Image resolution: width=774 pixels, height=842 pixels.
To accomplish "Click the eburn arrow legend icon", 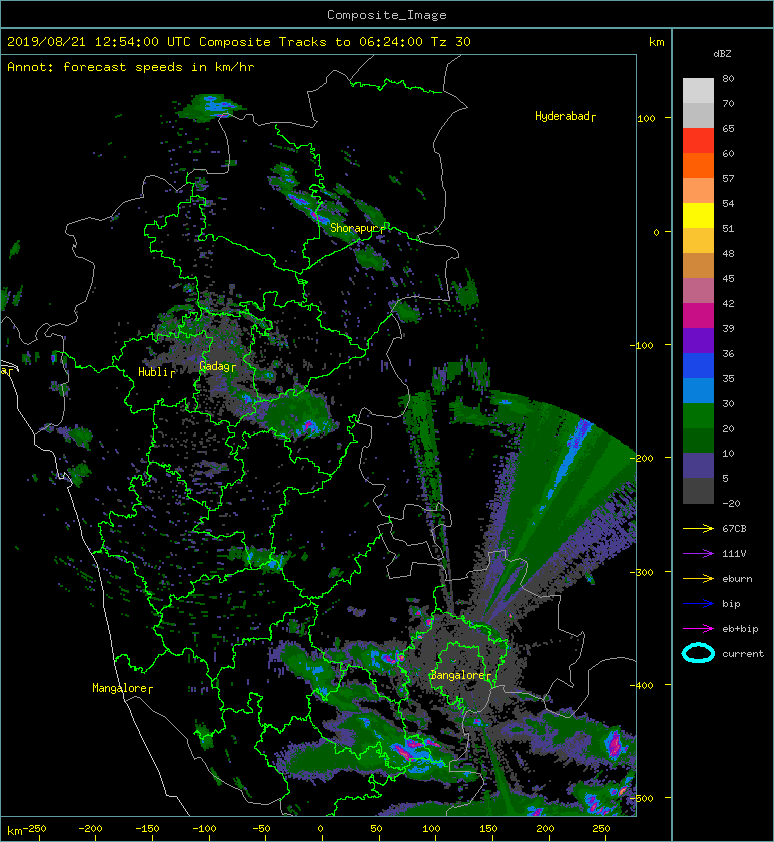I will (698, 579).
